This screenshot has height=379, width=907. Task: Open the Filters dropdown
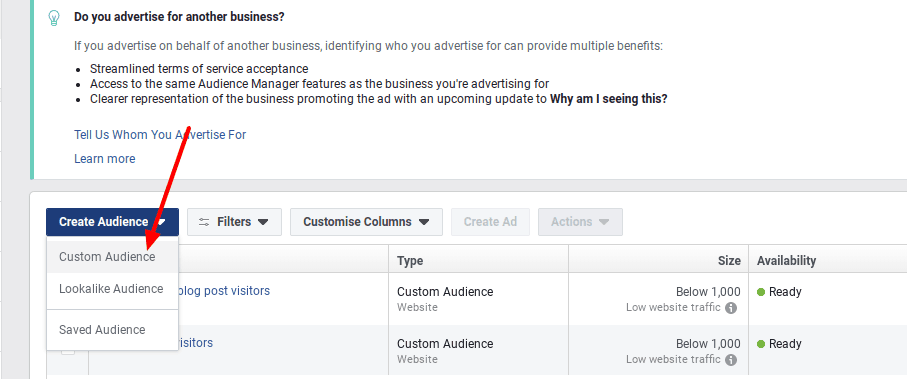click(x=234, y=222)
